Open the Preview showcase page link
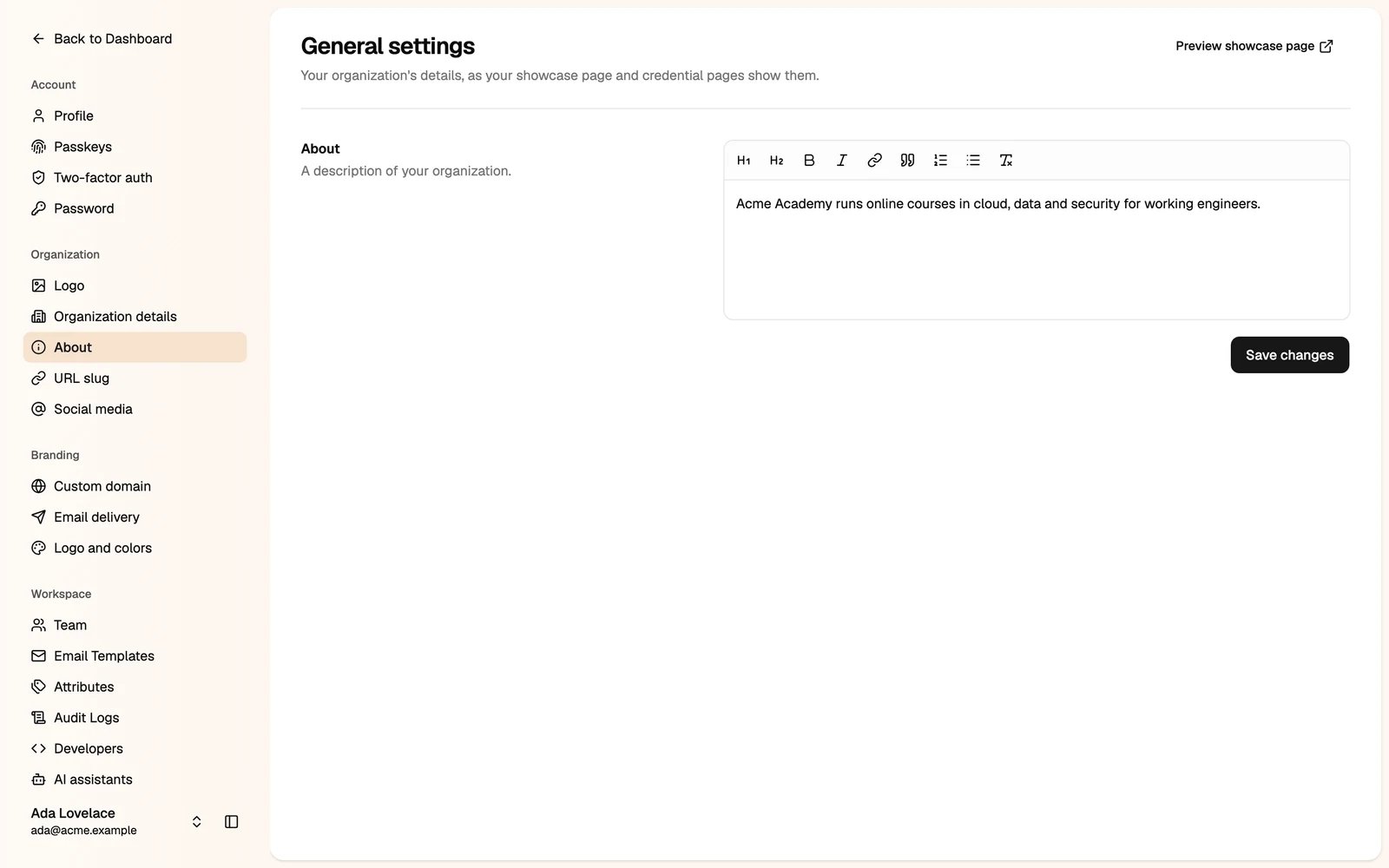This screenshot has width=1389, height=868. tap(1254, 46)
